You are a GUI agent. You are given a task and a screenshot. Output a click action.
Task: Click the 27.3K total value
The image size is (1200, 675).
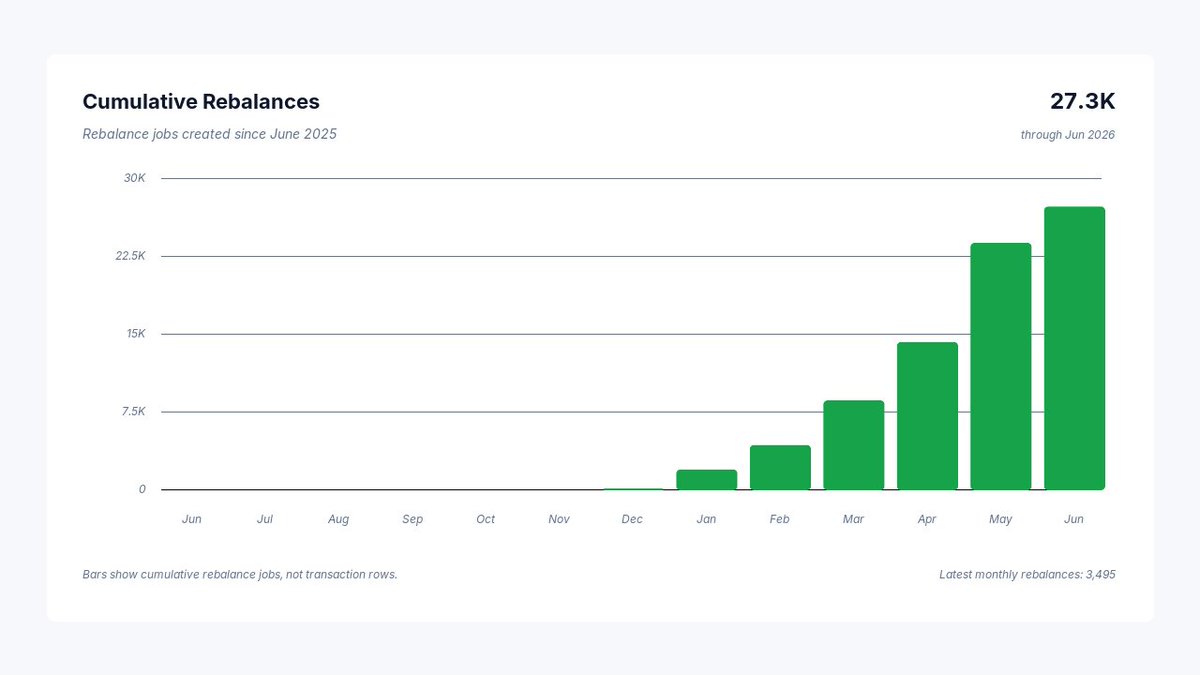(x=1082, y=102)
